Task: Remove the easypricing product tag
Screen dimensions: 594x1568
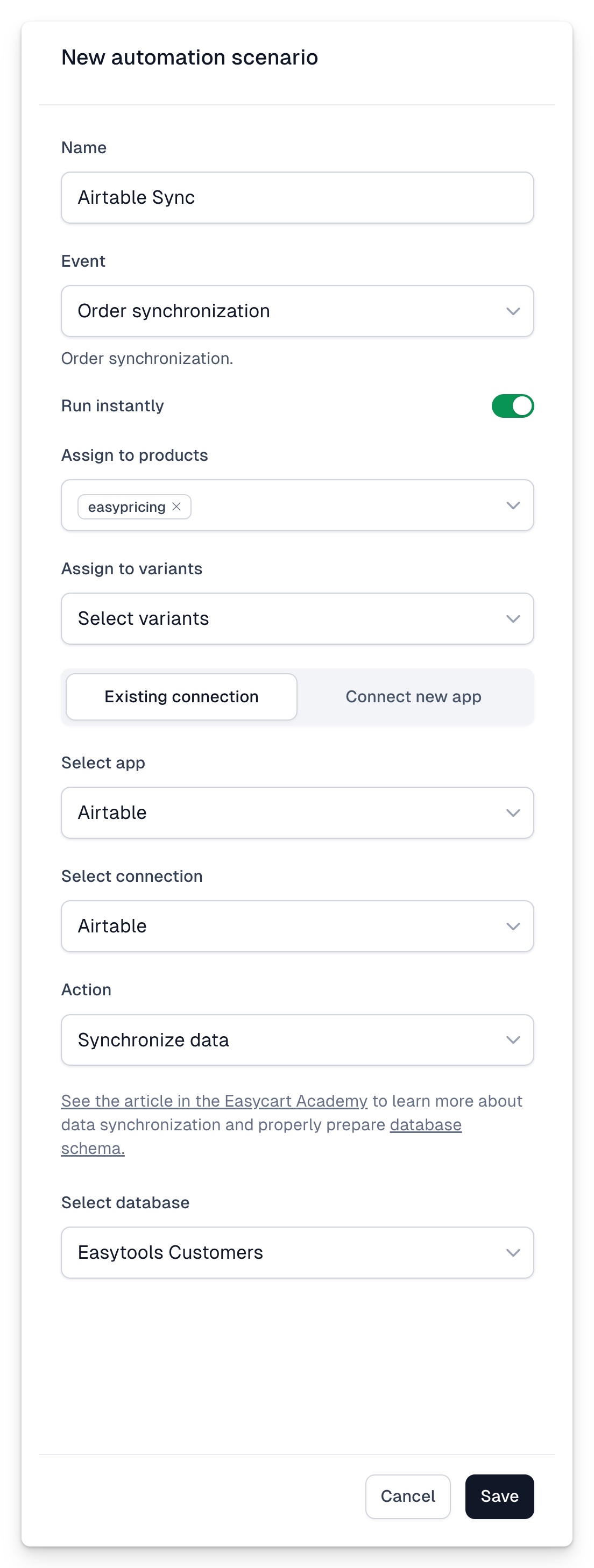Action: [176, 507]
